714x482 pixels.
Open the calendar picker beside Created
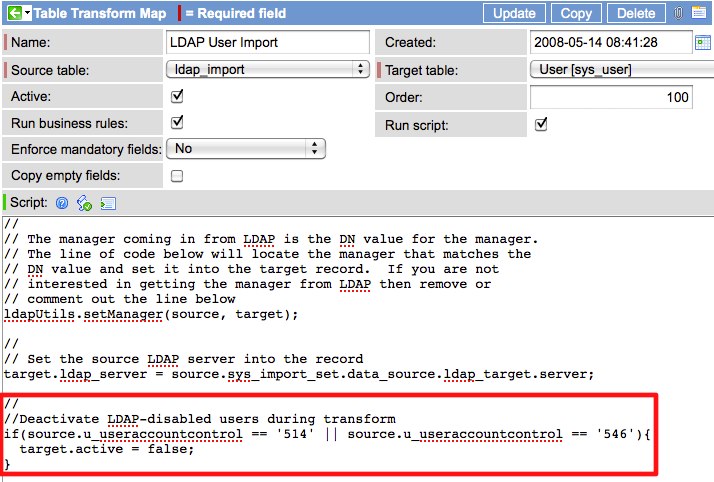703,43
